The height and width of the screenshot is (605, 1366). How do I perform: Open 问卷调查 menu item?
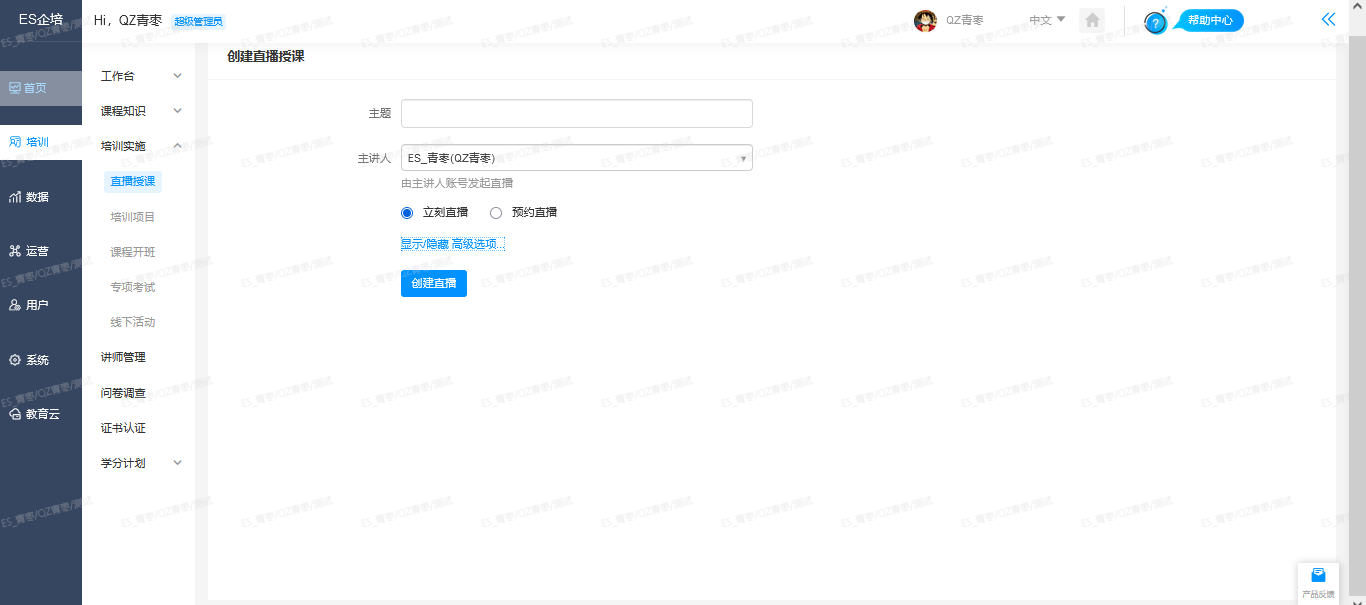coord(123,393)
